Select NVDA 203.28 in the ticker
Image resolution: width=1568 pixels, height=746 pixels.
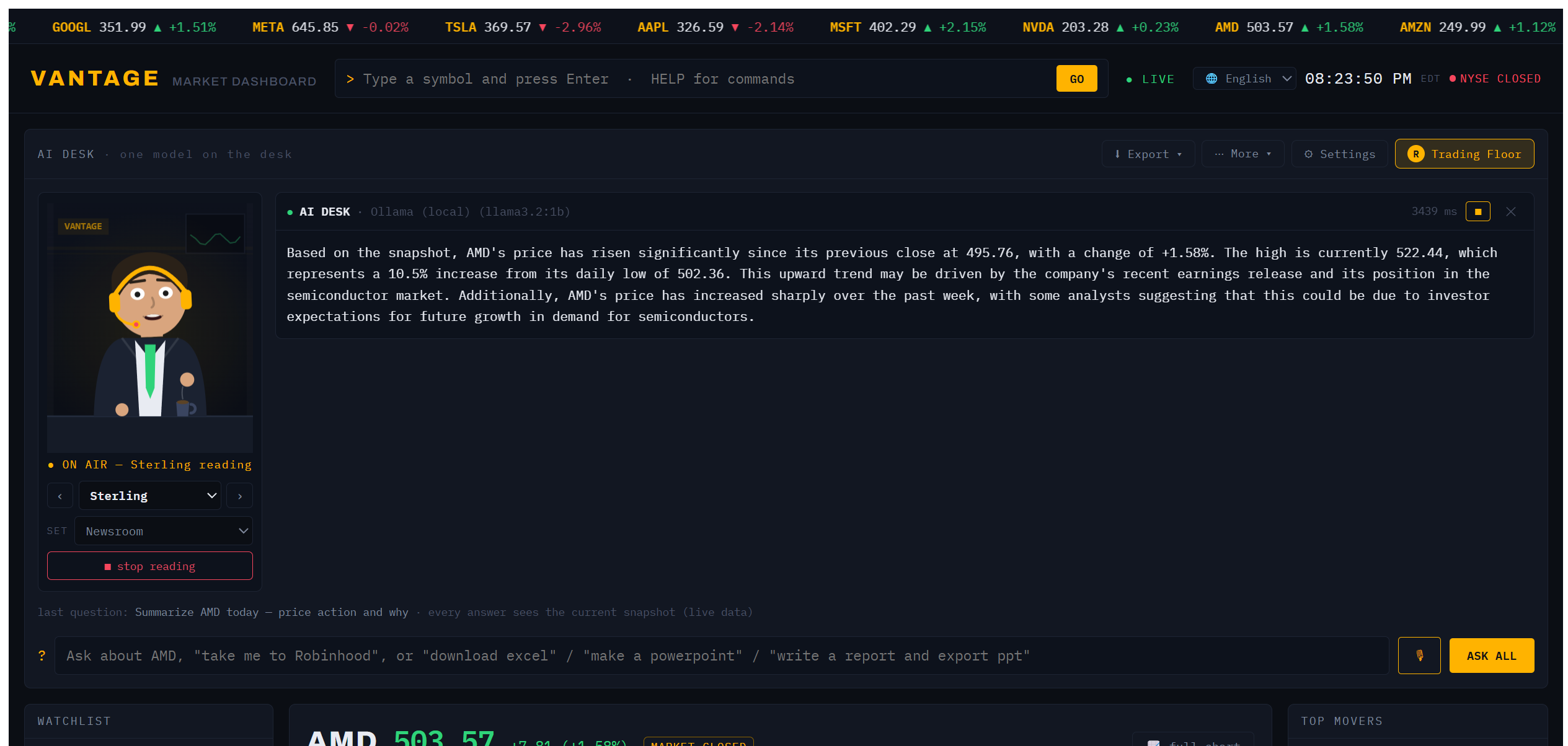[1101, 27]
